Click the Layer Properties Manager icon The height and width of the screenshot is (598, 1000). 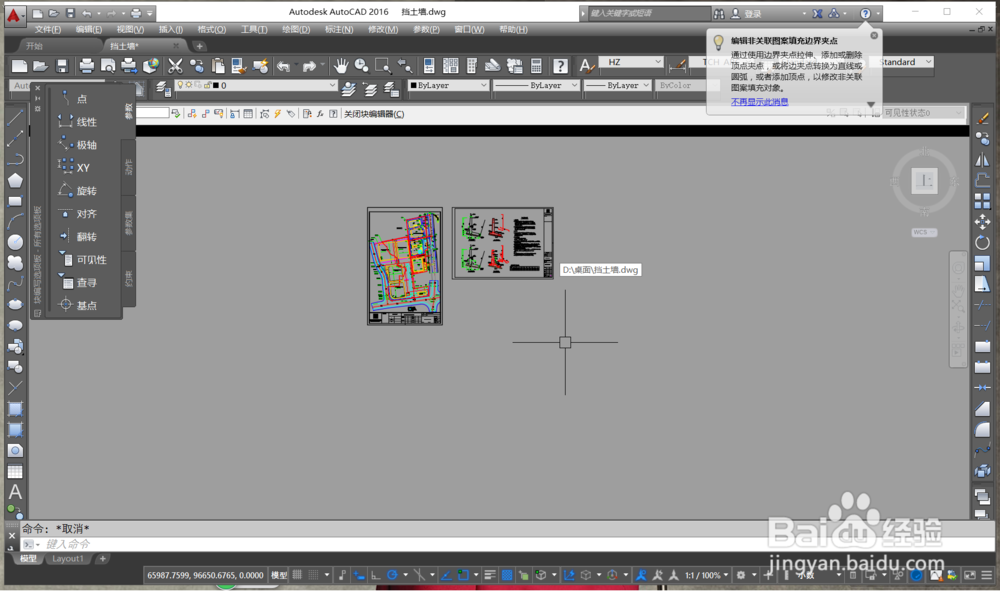pos(163,88)
